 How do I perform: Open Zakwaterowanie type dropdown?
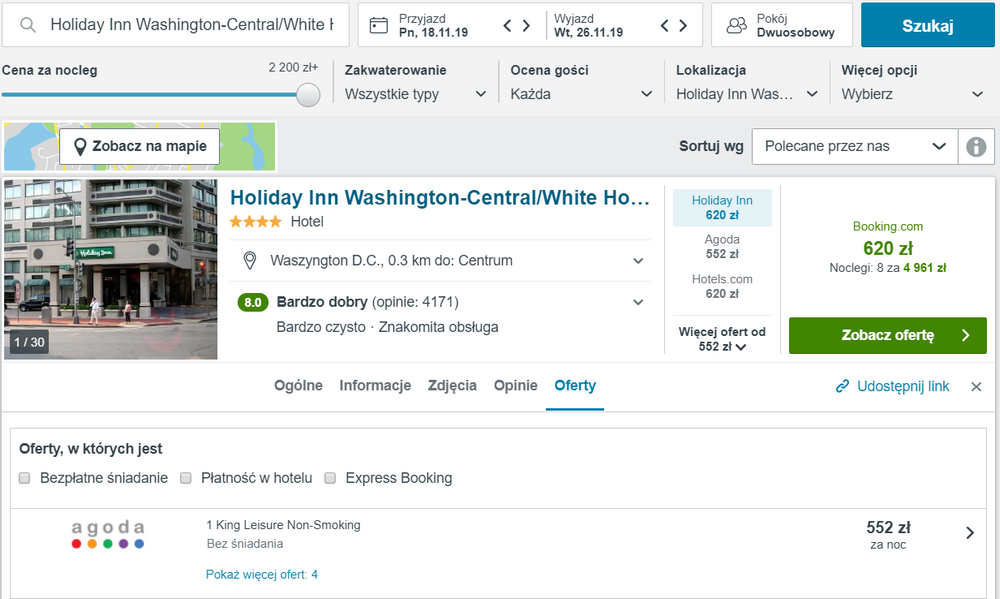coord(416,94)
